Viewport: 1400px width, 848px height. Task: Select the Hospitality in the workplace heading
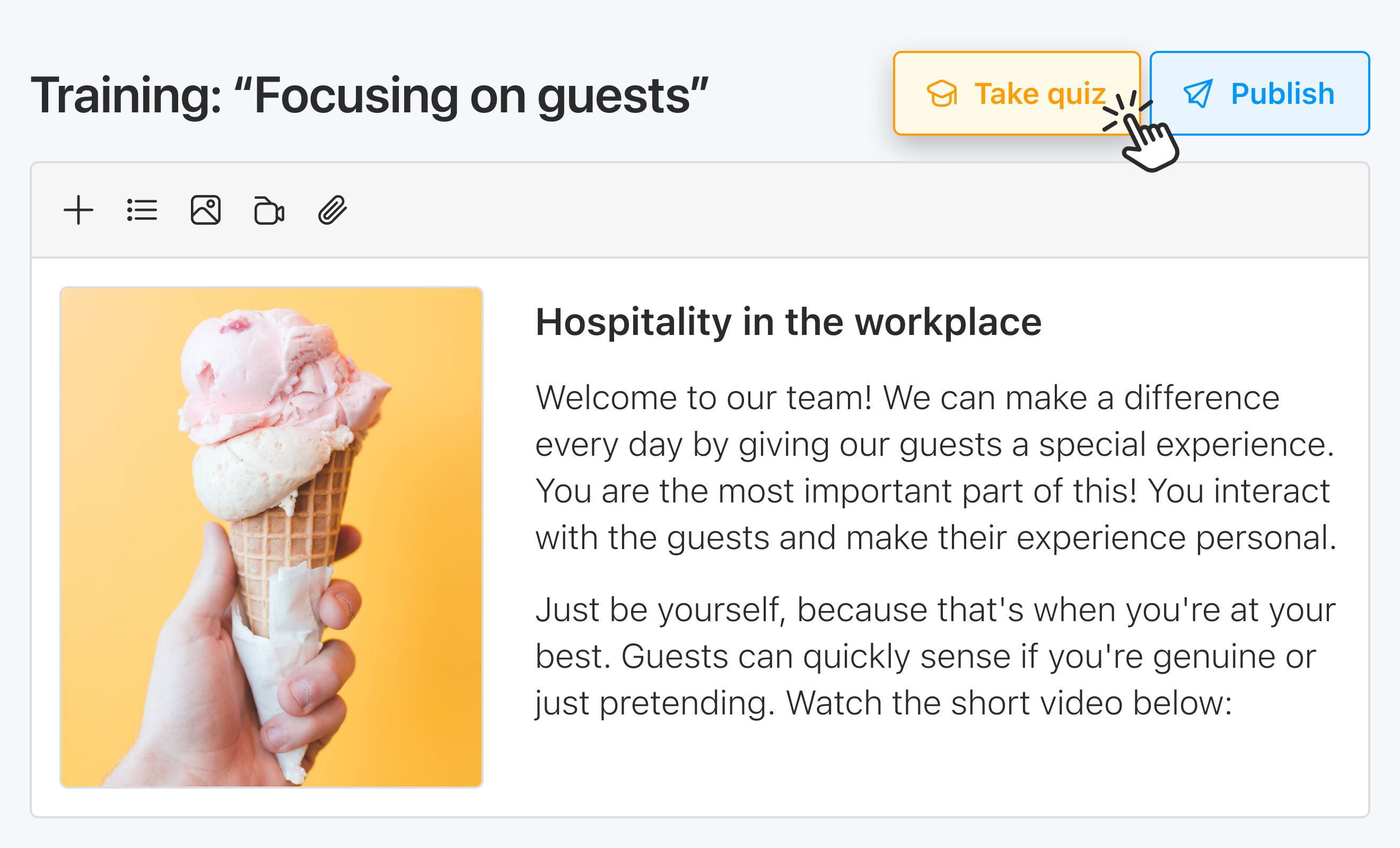(x=789, y=322)
